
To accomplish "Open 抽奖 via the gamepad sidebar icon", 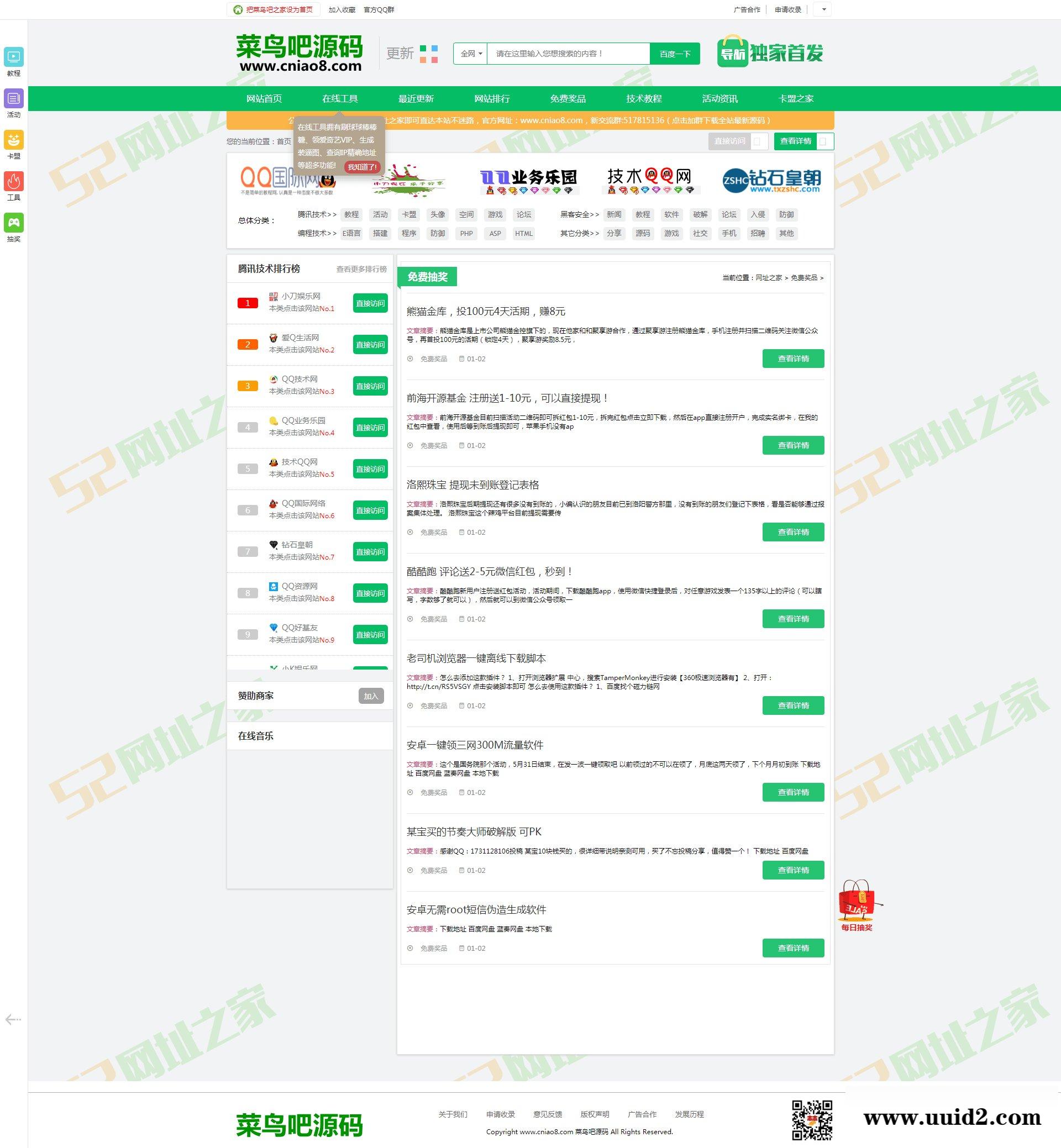I will (14, 224).
